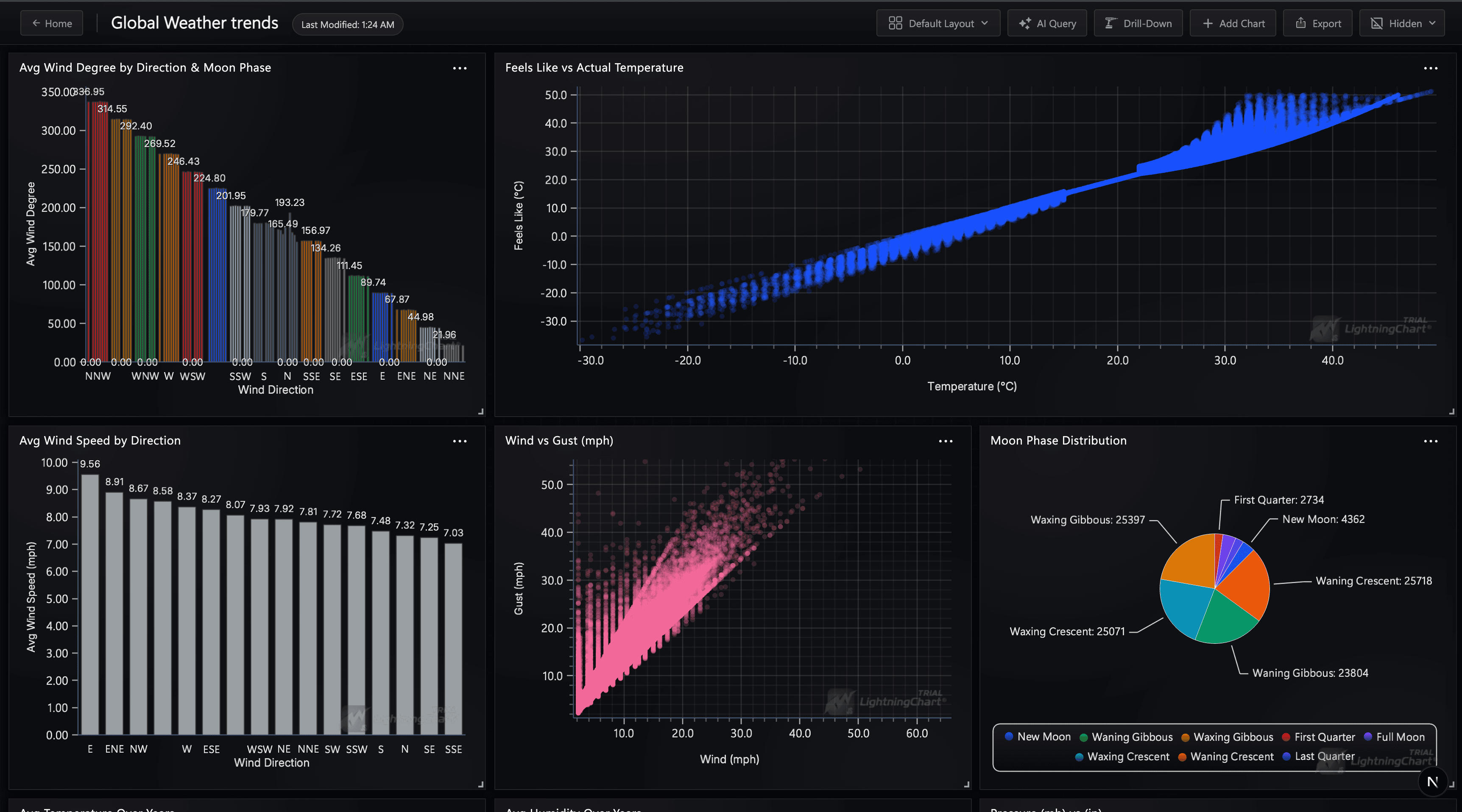The image size is (1462, 812).
Task: Click the 'First Quarter: 2734' pie label
Action: 1279,500
